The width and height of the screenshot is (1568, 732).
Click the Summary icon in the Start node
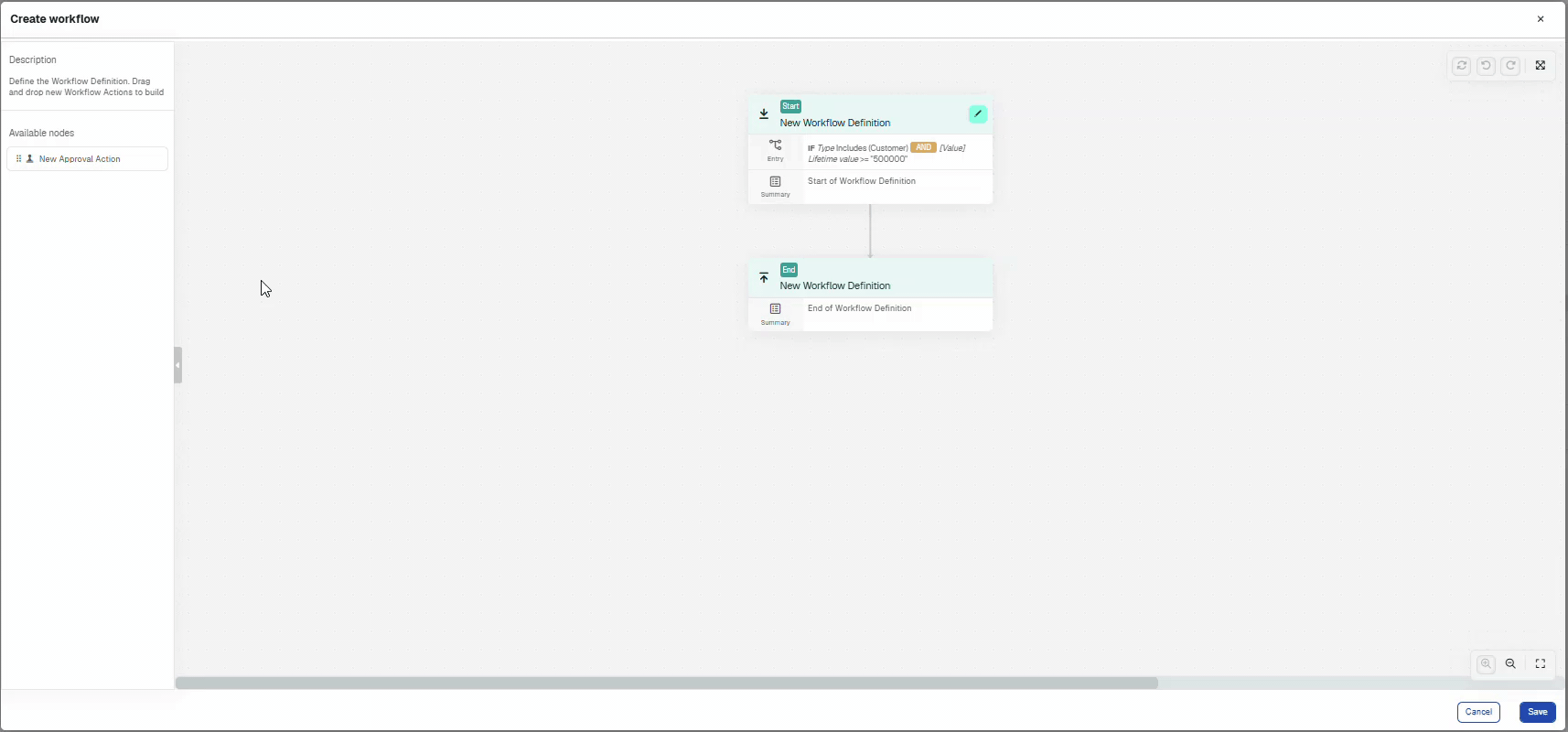776,181
